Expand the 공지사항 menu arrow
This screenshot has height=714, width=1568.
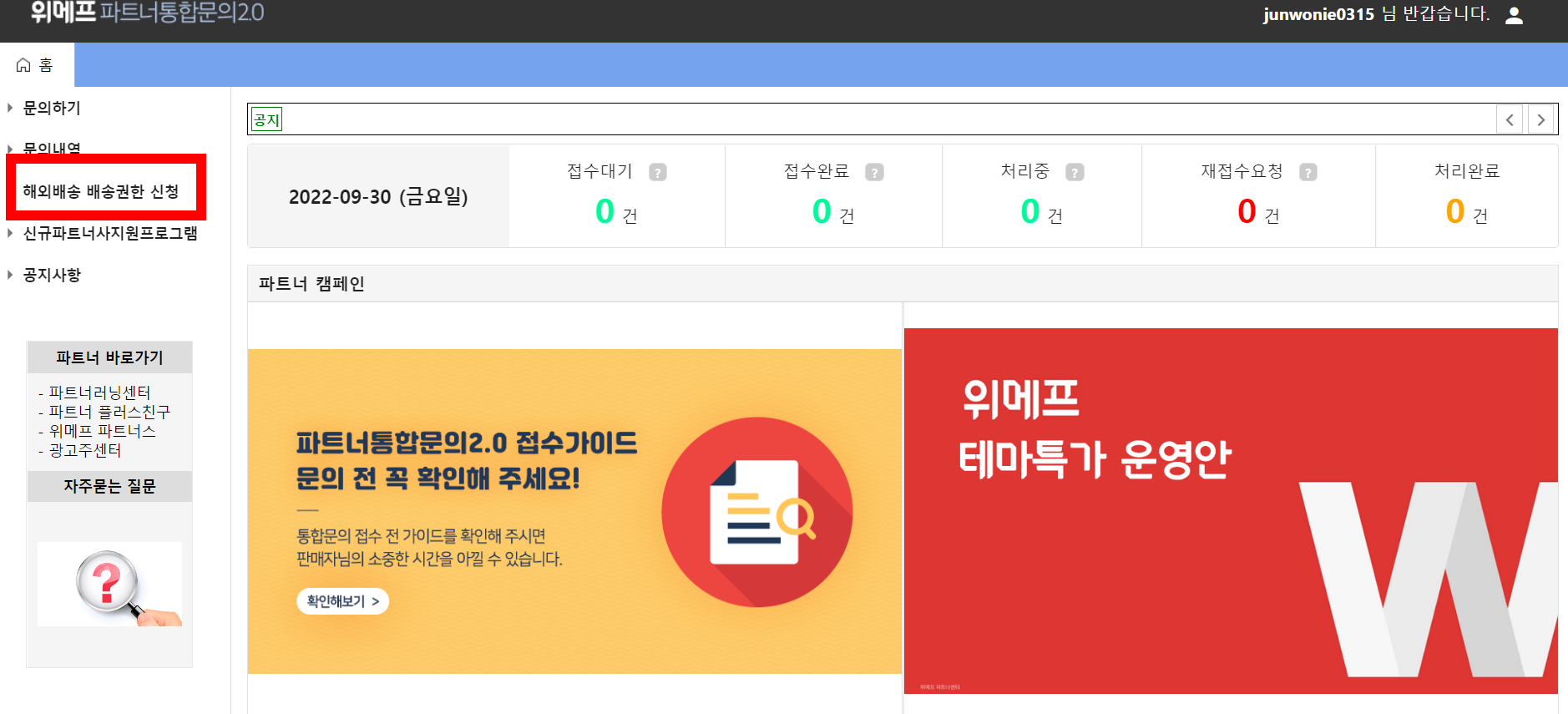(x=10, y=275)
